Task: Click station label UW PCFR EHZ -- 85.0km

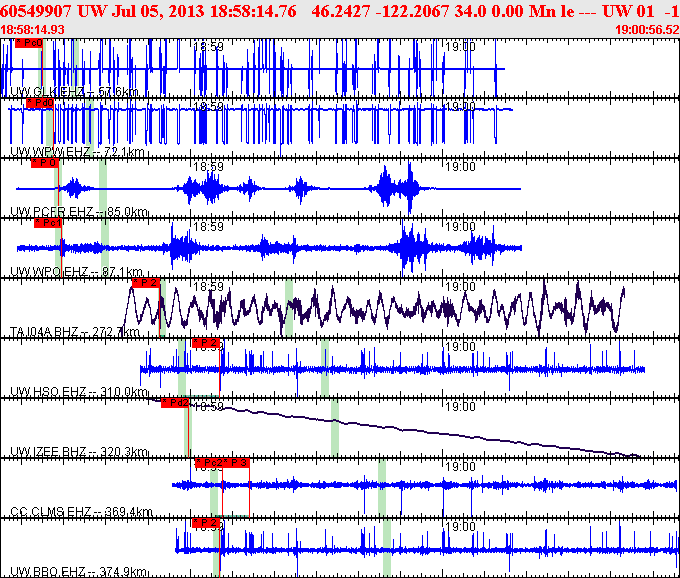Action: [x=79, y=212]
